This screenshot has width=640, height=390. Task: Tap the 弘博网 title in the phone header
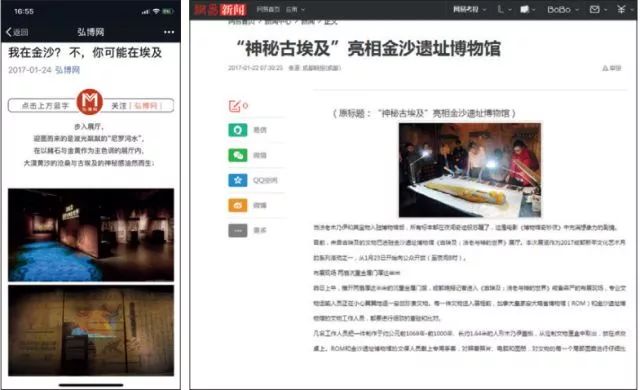click(x=91, y=32)
